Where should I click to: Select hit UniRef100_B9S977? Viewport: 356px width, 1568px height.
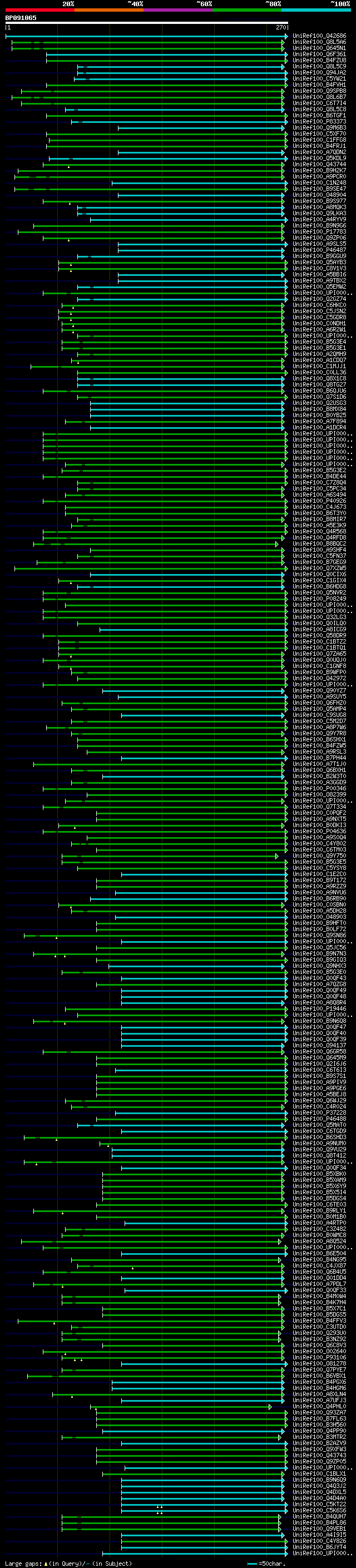[x=319, y=201]
